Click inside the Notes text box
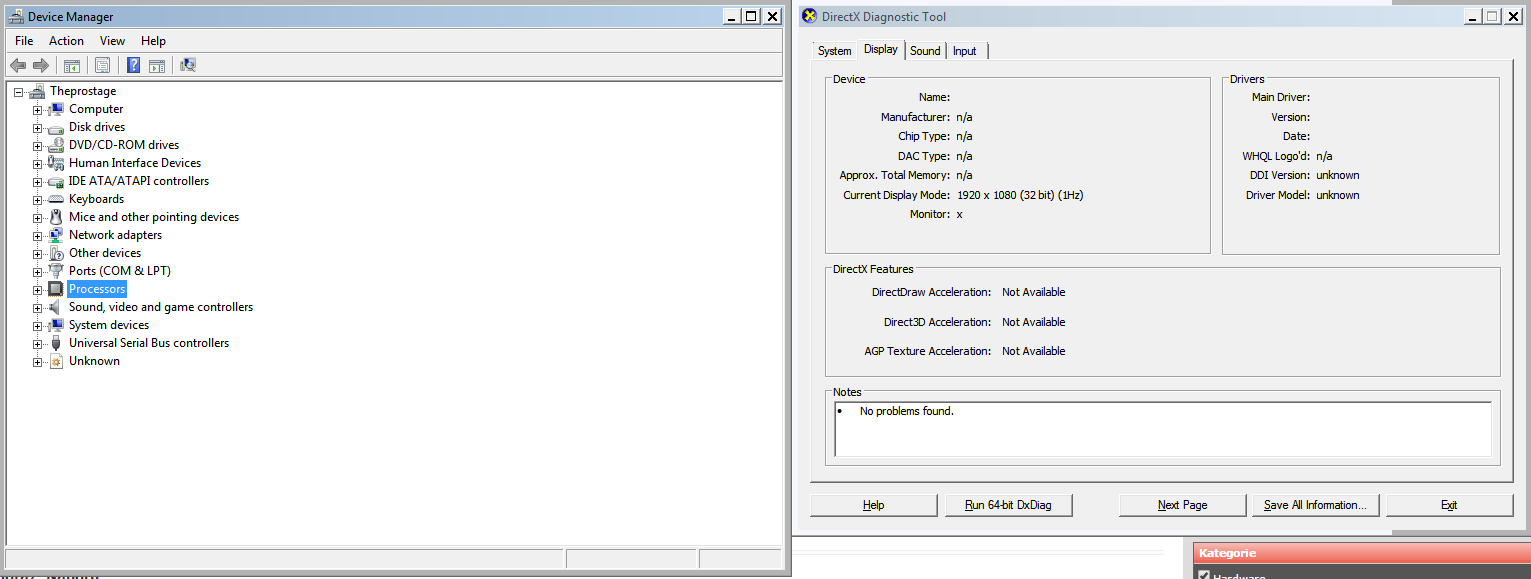 tap(1162, 429)
